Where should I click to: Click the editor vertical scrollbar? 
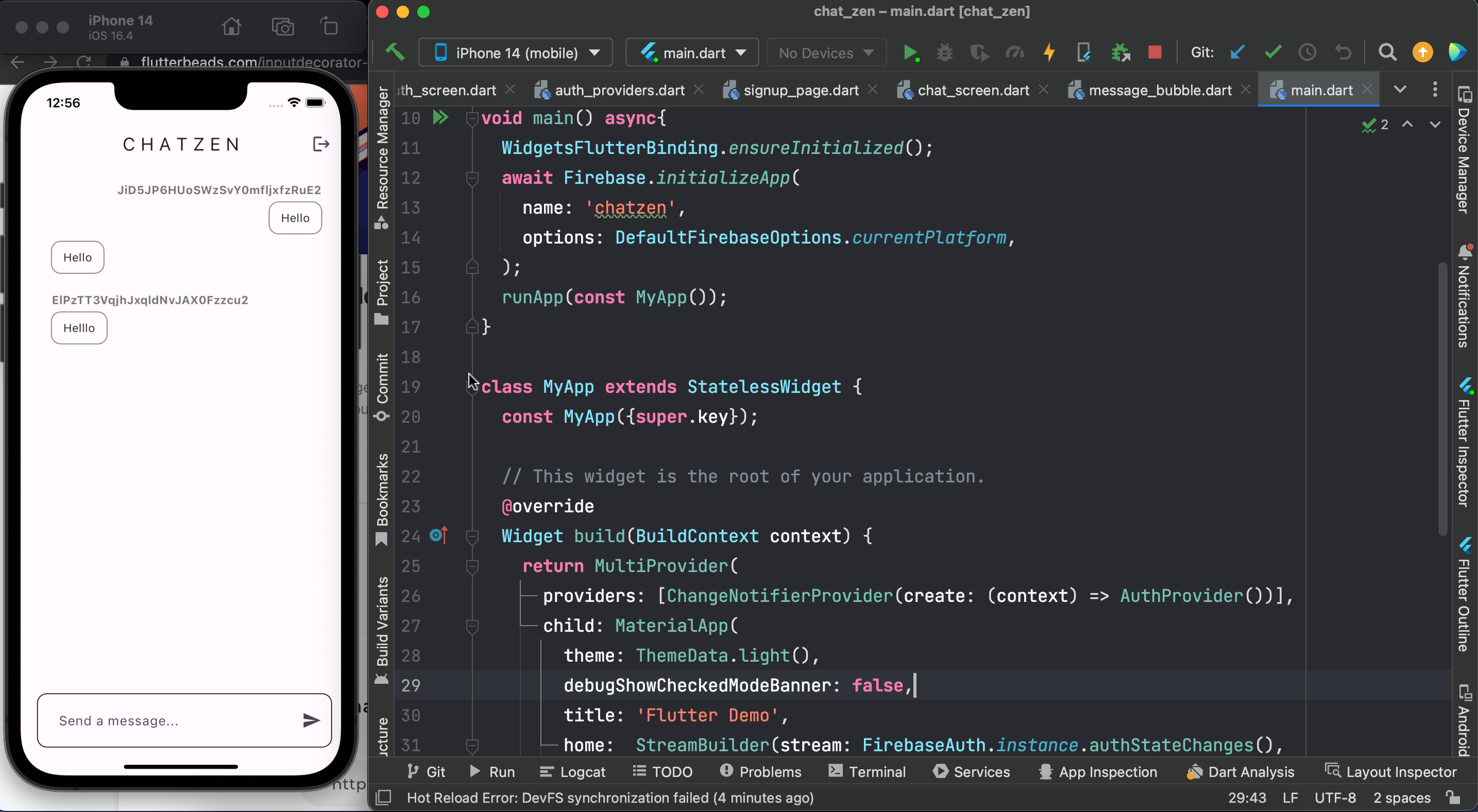1442,399
